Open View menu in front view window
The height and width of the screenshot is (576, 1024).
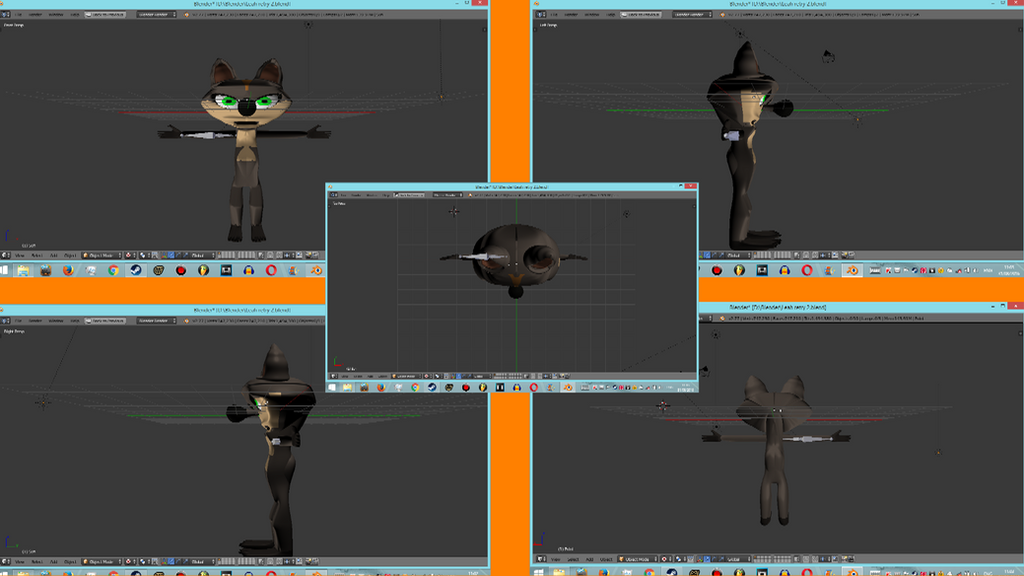pos(20,255)
